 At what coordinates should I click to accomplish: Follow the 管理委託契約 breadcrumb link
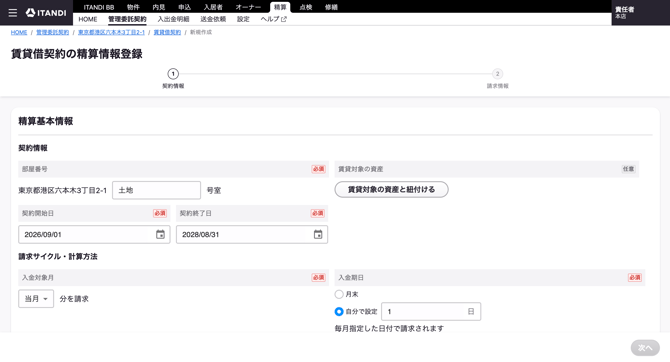(53, 32)
